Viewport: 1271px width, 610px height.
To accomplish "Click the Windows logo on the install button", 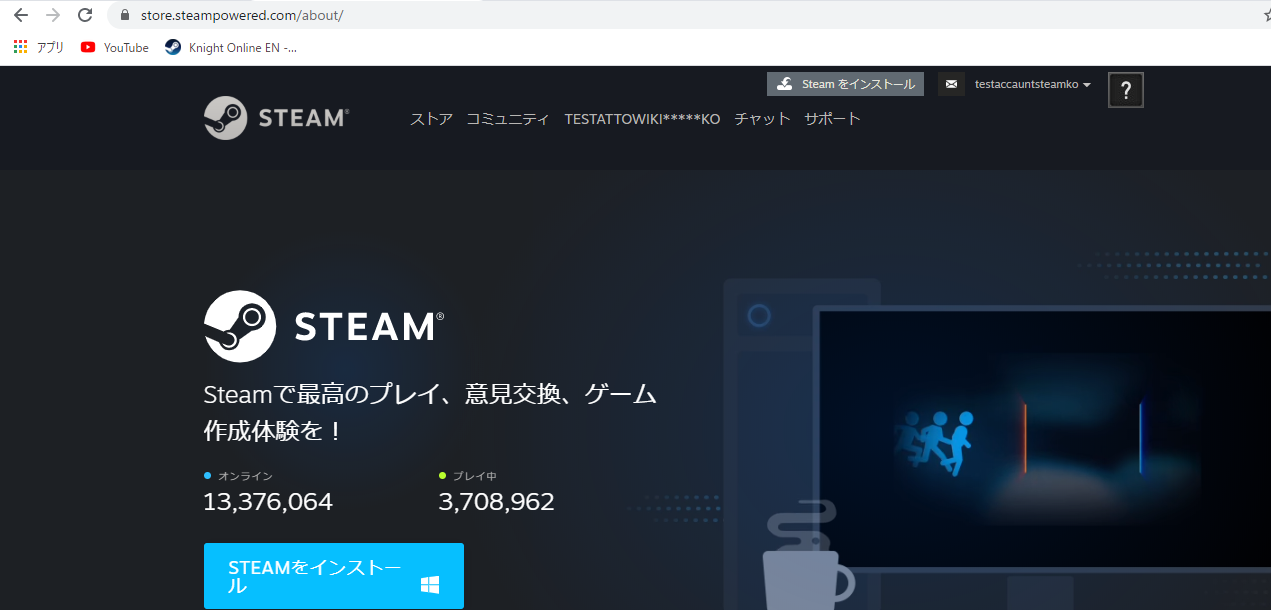I will click(x=430, y=585).
